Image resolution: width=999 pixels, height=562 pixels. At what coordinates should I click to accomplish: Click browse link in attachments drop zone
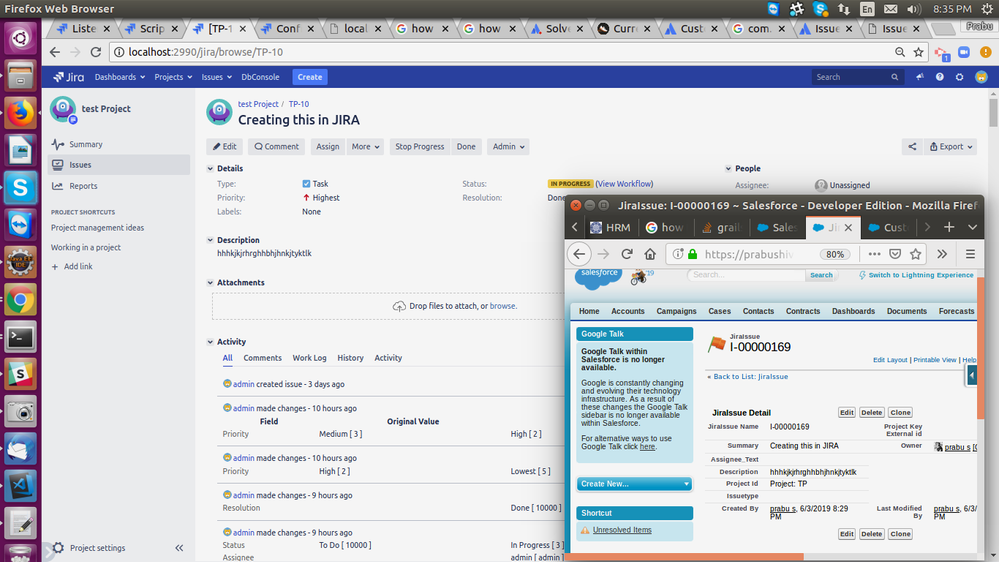(x=503, y=306)
